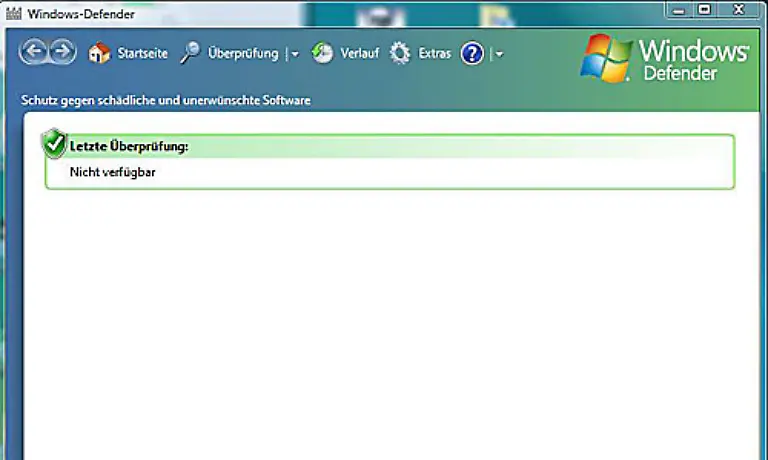Click the Windows Defender title bar icon
Screen dimensions: 768x460
point(14,13)
